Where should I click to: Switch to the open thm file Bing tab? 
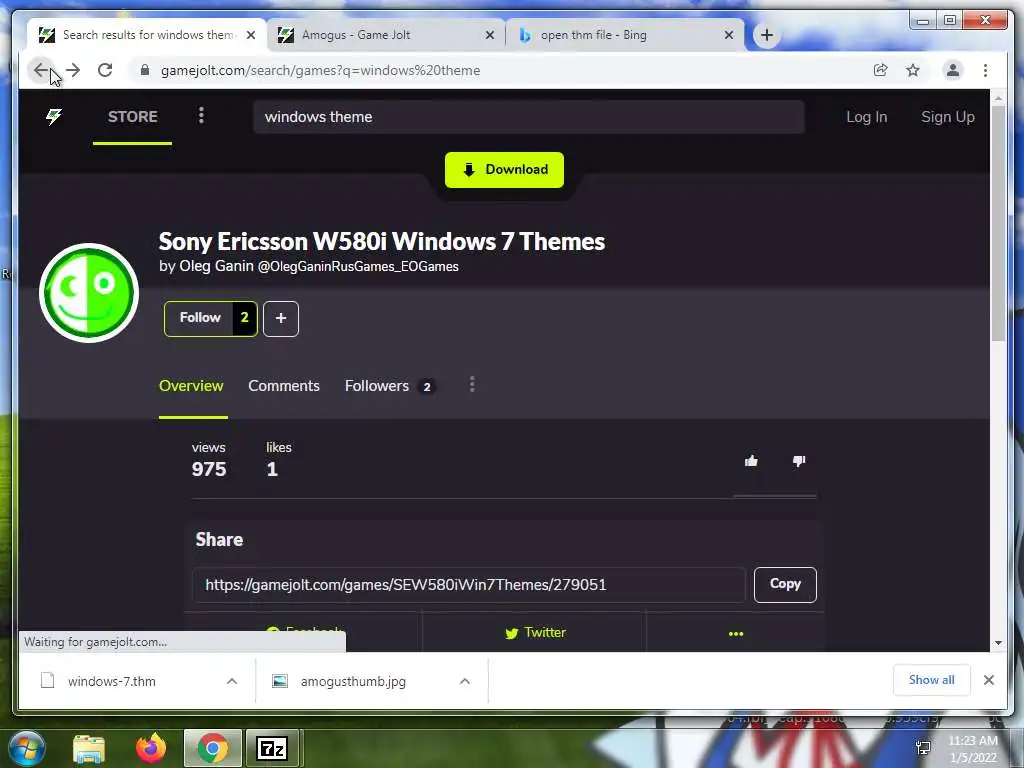(x=625, y=35)
